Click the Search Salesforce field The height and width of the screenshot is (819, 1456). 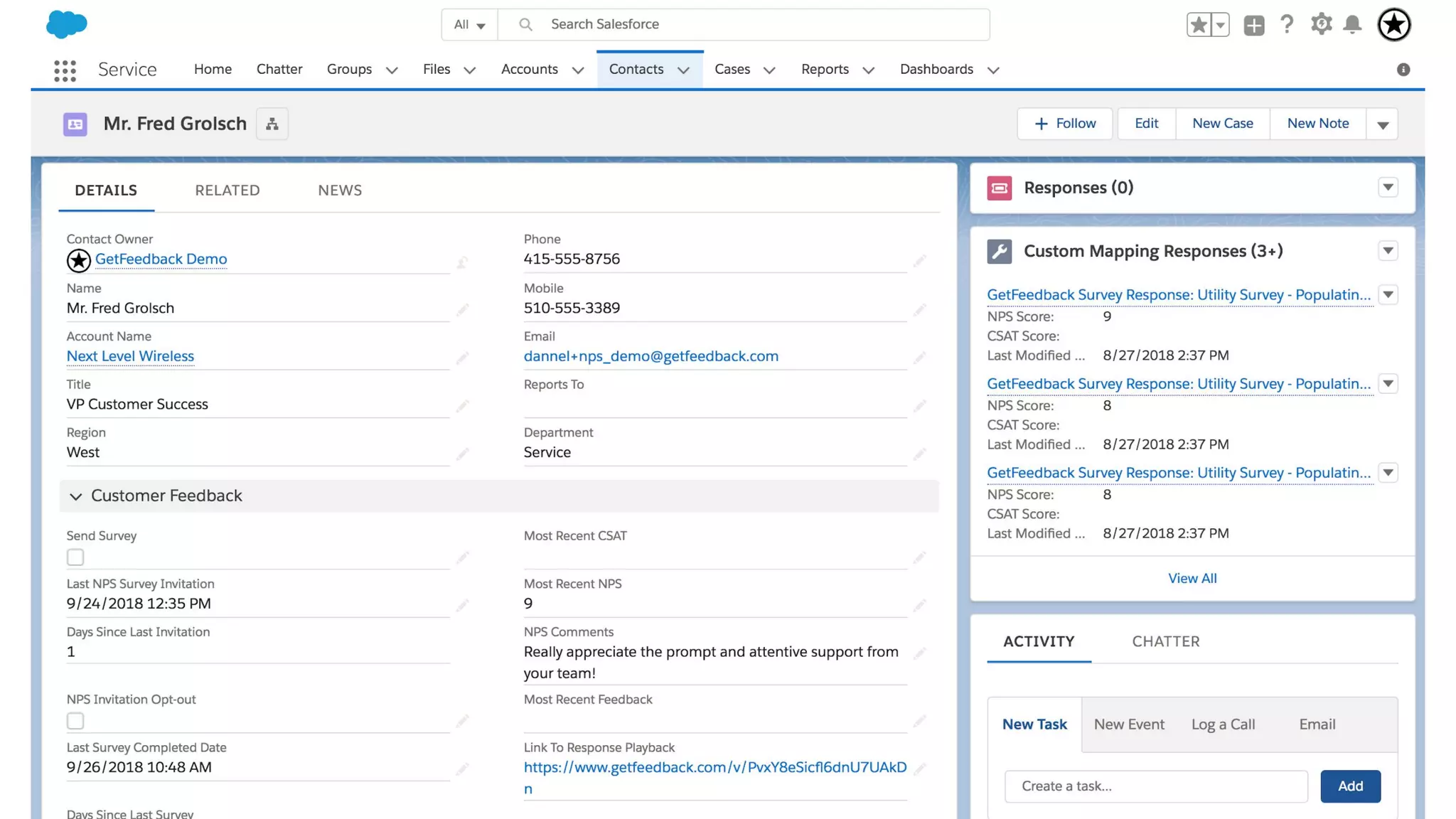coord(744,25)
